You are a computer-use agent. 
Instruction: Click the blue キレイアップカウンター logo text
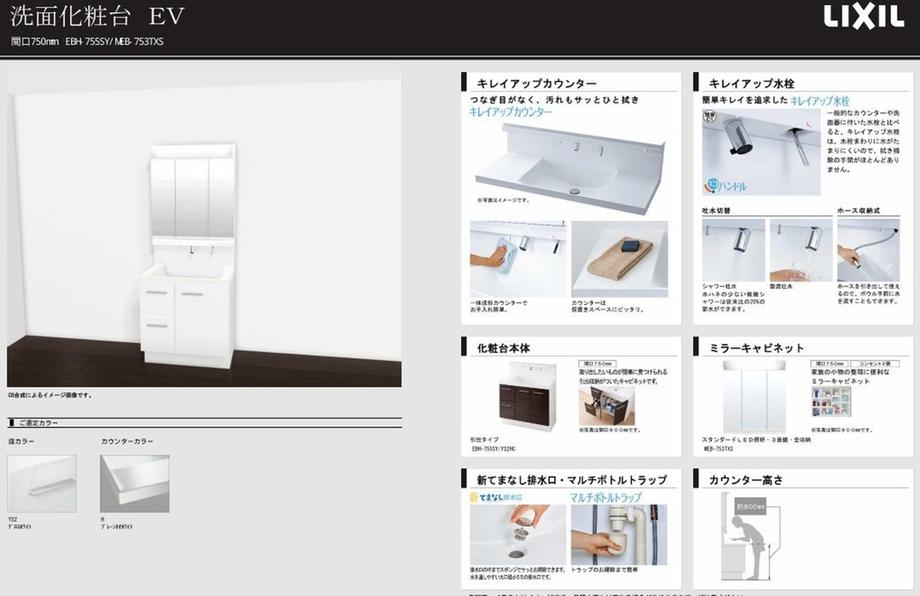511,114
